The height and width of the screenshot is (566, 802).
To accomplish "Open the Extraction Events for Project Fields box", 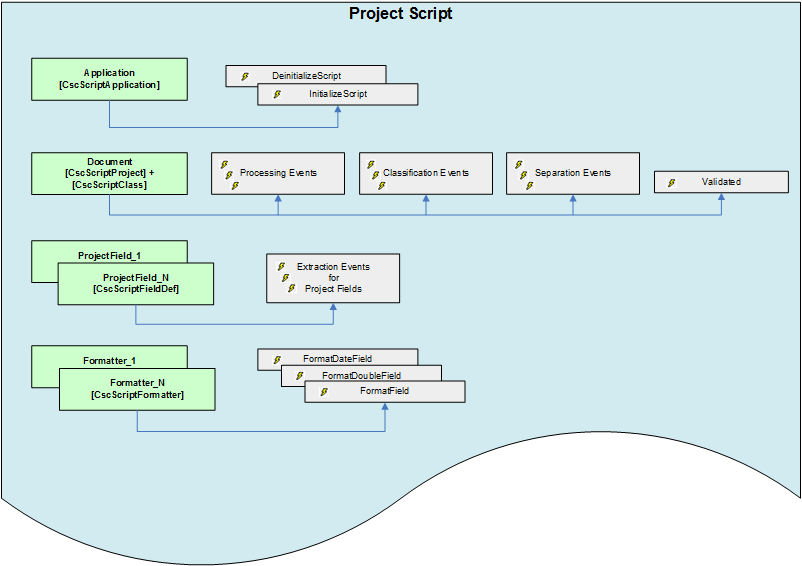I will tap(333, 278).
